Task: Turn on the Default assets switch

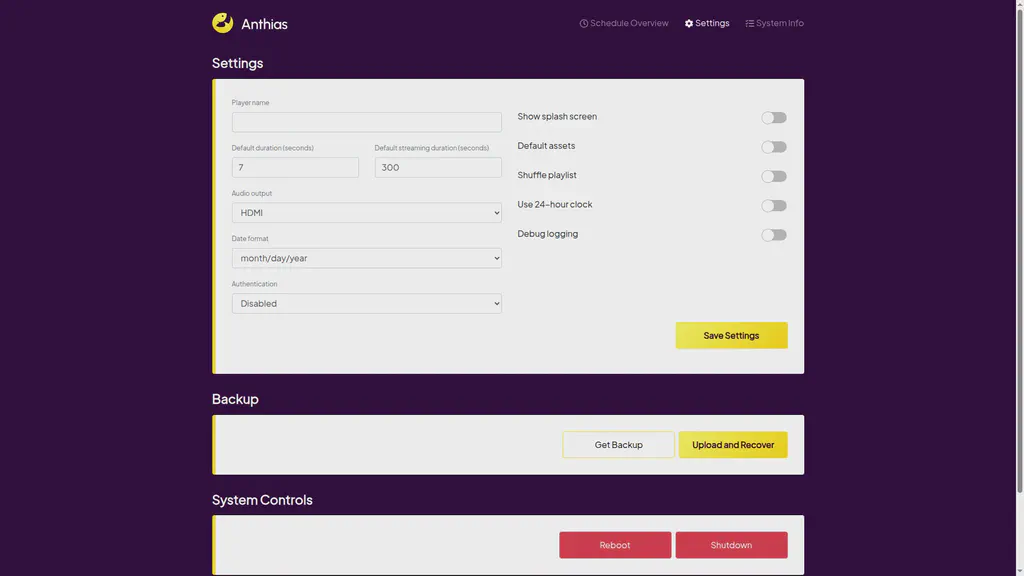Action: click(773, 146)
